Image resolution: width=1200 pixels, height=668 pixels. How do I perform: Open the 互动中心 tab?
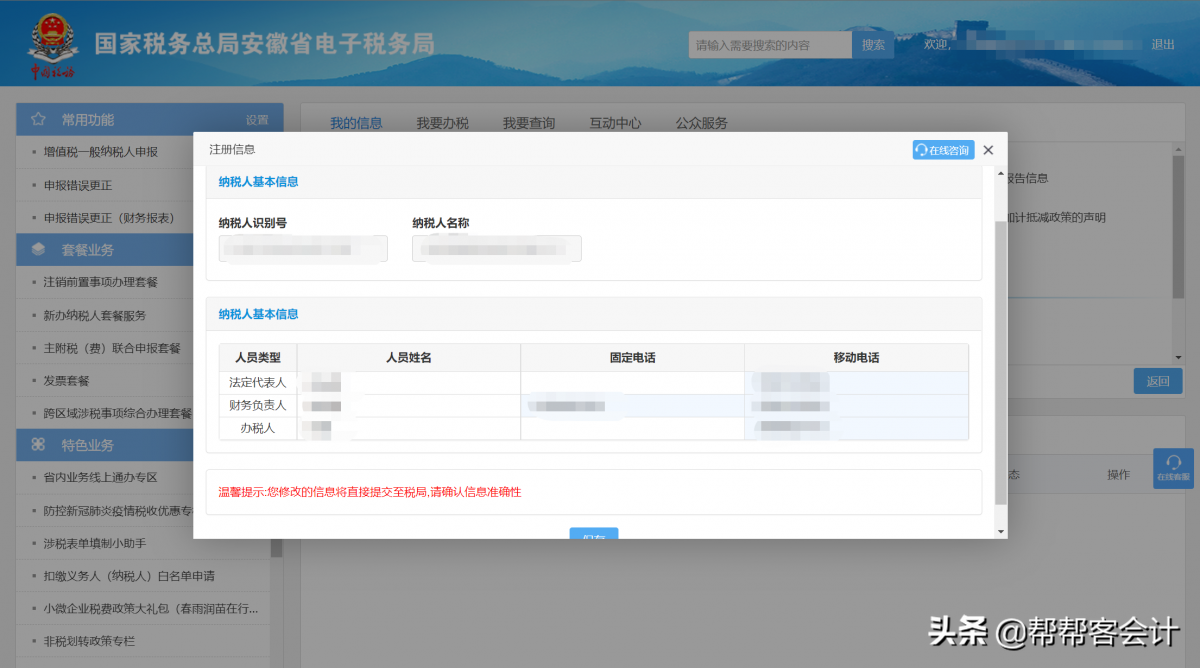point(615,123)
